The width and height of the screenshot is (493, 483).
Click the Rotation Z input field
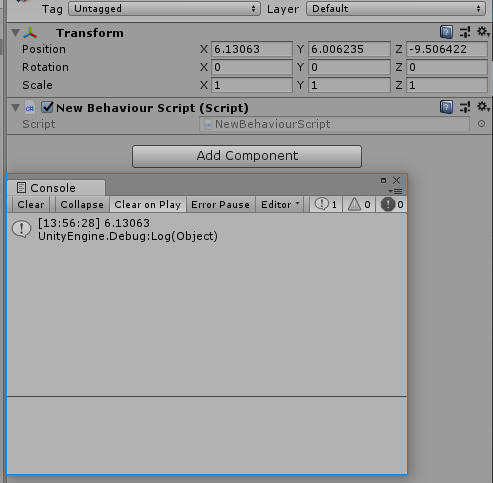tap(447, 67)
